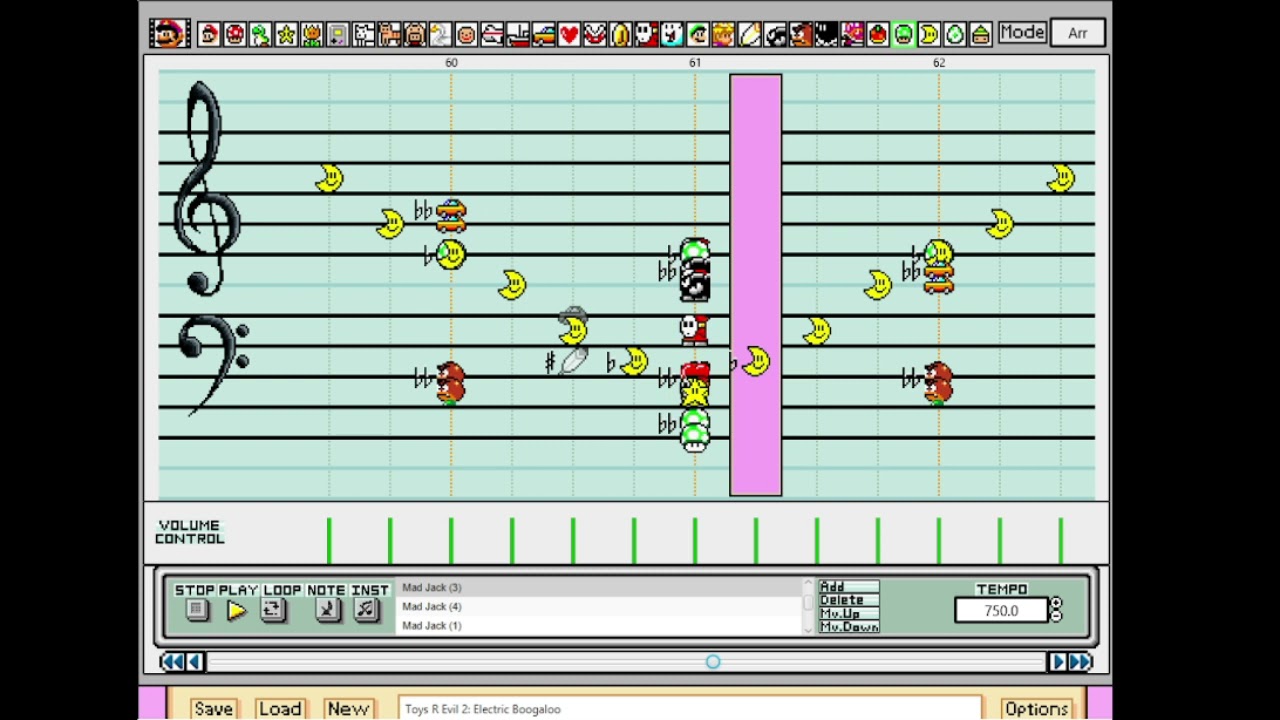The height and width of the screenshot is (720, 1280).
Task: Select the Boo ghost instrument icon
Action: 672,34
